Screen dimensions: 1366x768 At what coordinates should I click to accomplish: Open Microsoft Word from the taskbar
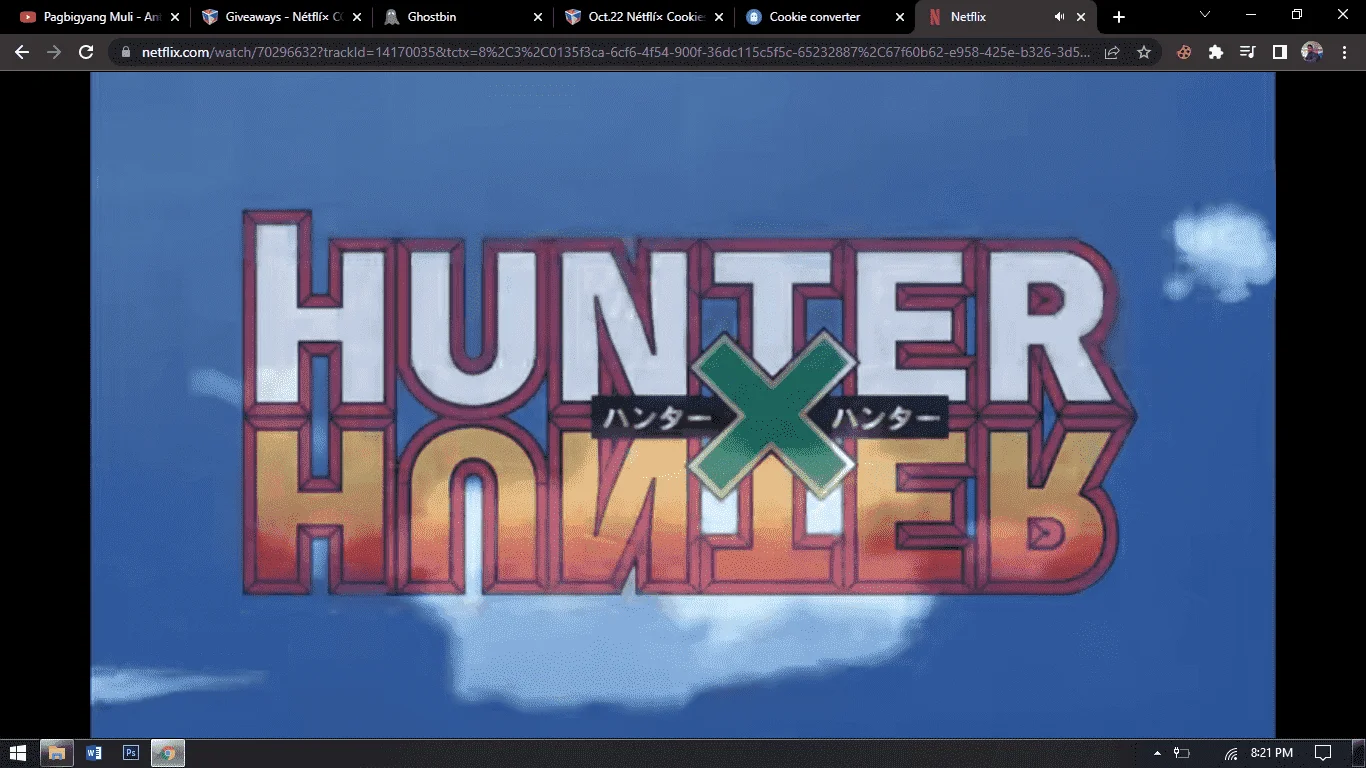(x=94, y=753)
